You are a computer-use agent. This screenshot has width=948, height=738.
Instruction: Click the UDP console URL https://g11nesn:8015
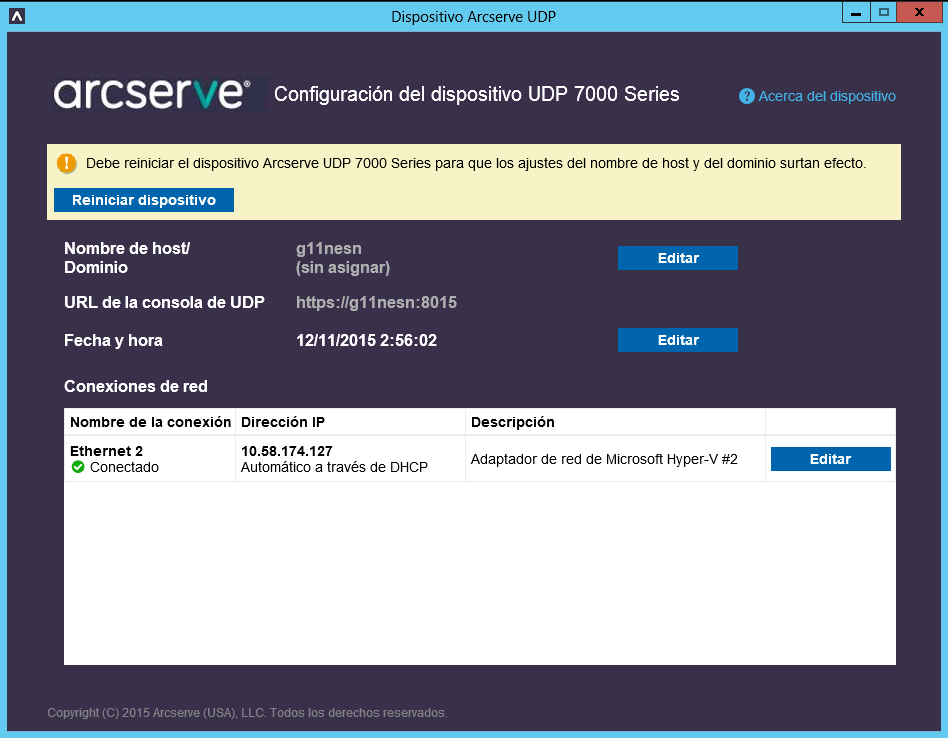(376, 302)
